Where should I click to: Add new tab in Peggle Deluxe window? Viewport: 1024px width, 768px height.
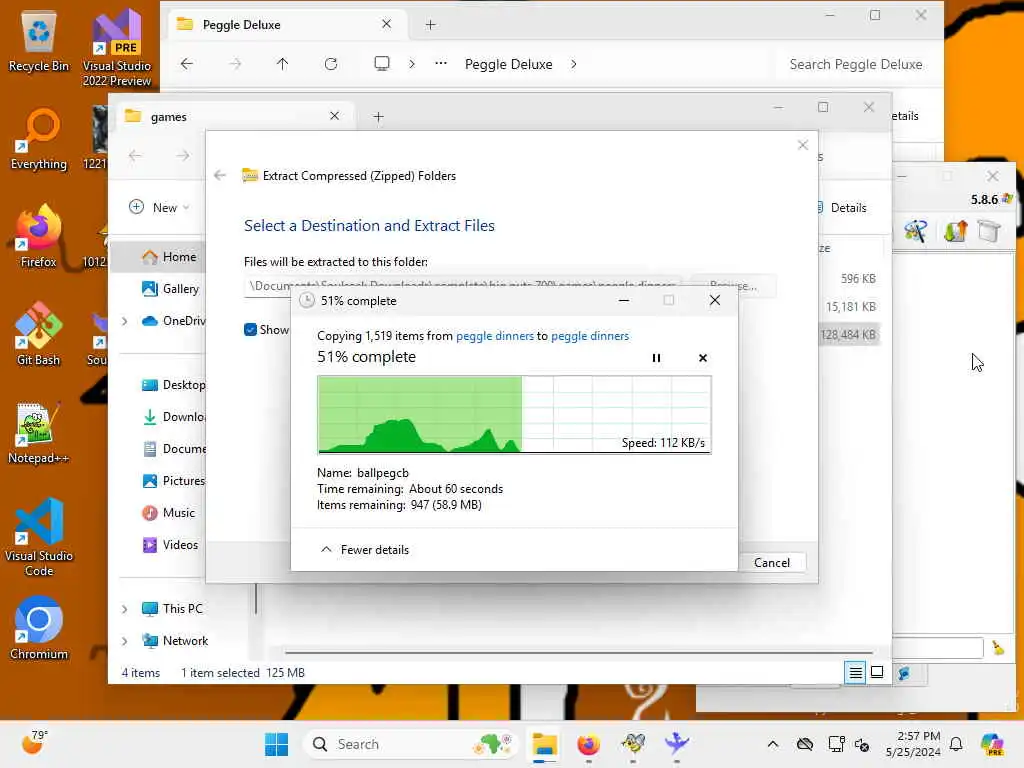click(x=430, y=25)
